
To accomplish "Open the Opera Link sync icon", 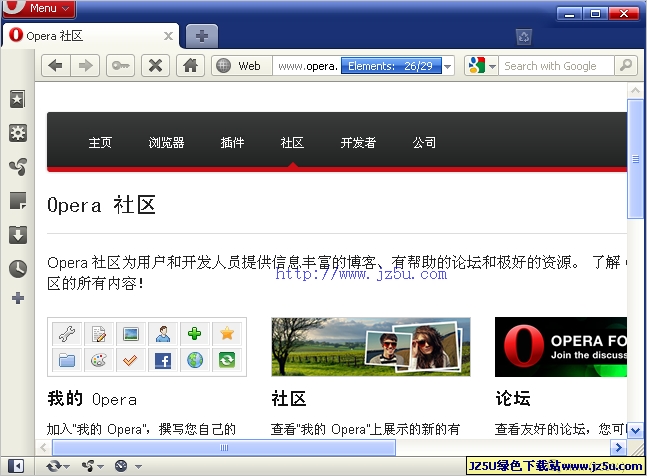I will click(x=54, y=467).
